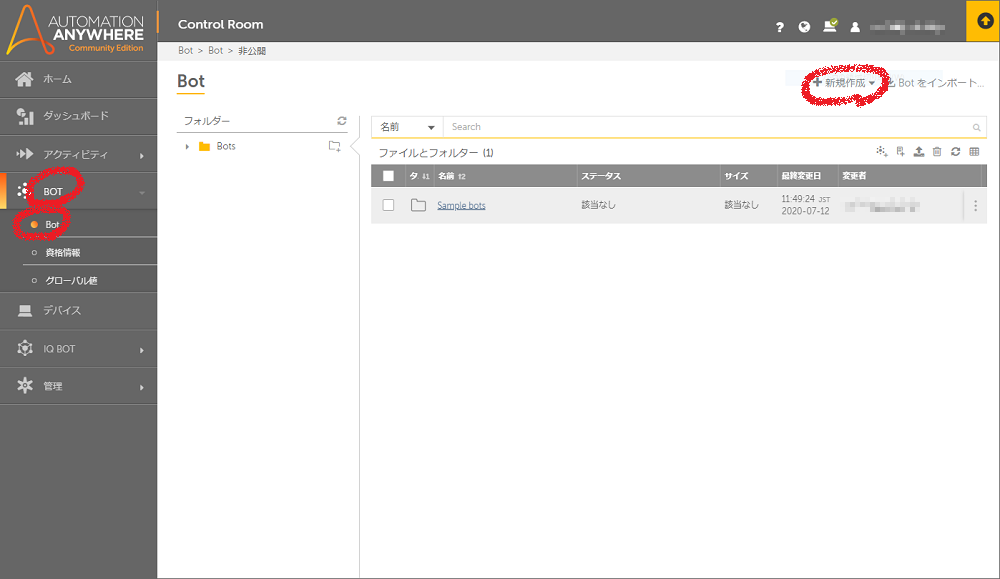Image resolution: width=1000 pixels, height=579 pixels.
Task: Click the create bot toolbar icon
Action: click(881, 152)
